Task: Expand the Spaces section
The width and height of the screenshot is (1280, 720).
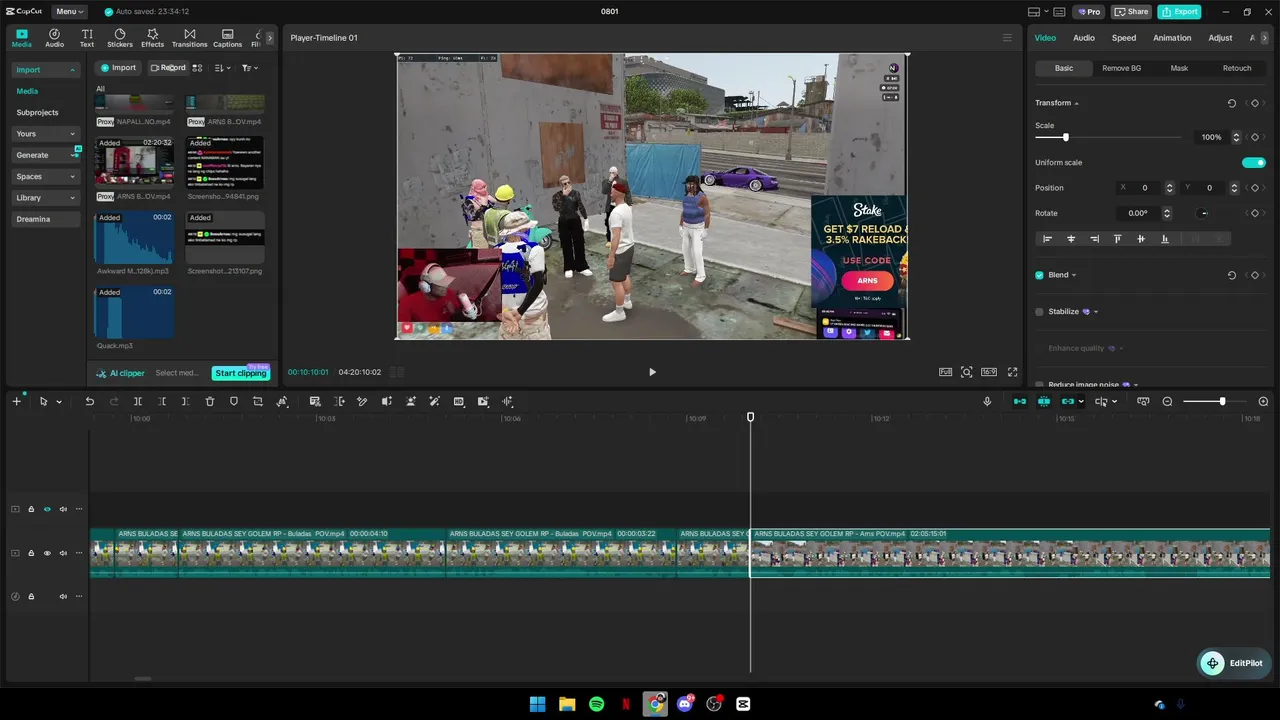Action: pyautogui.click(x=45, y=177)
